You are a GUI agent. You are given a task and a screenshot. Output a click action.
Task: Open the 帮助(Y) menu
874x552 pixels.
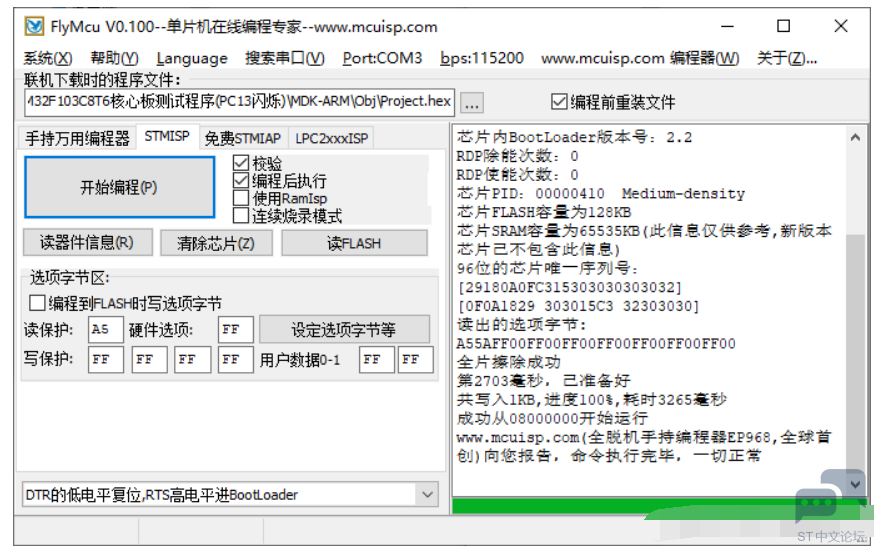pos(114,58)
